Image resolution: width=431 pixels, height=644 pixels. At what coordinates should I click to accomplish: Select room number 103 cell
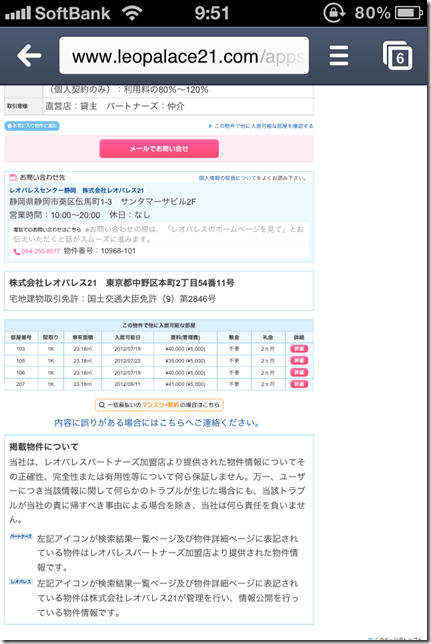(21, 349)
